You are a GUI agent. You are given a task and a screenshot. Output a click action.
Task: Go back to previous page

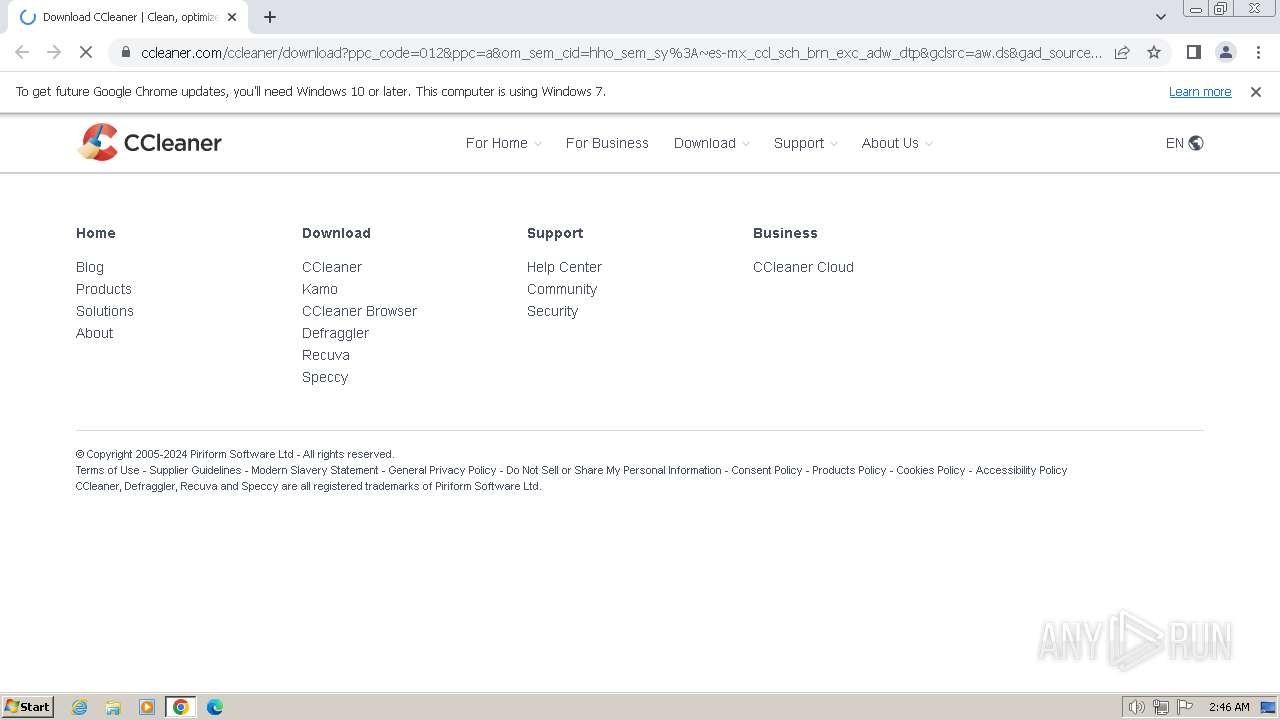22,52
